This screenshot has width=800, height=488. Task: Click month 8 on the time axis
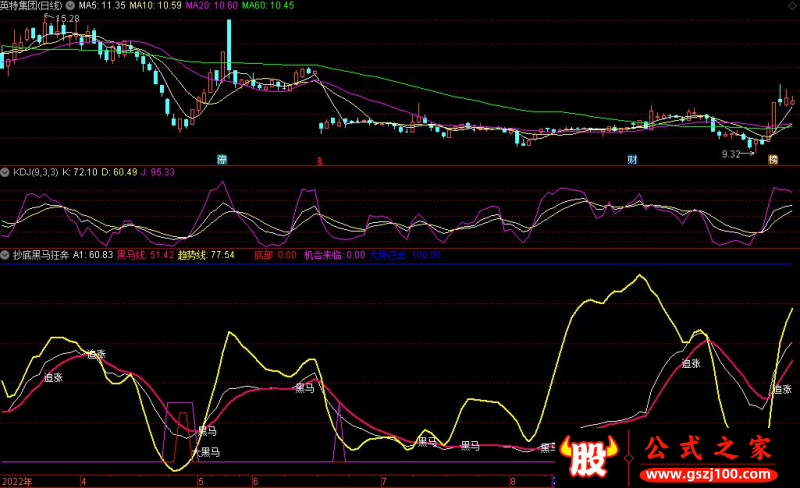pyautogui.click(x=513, y=481)
